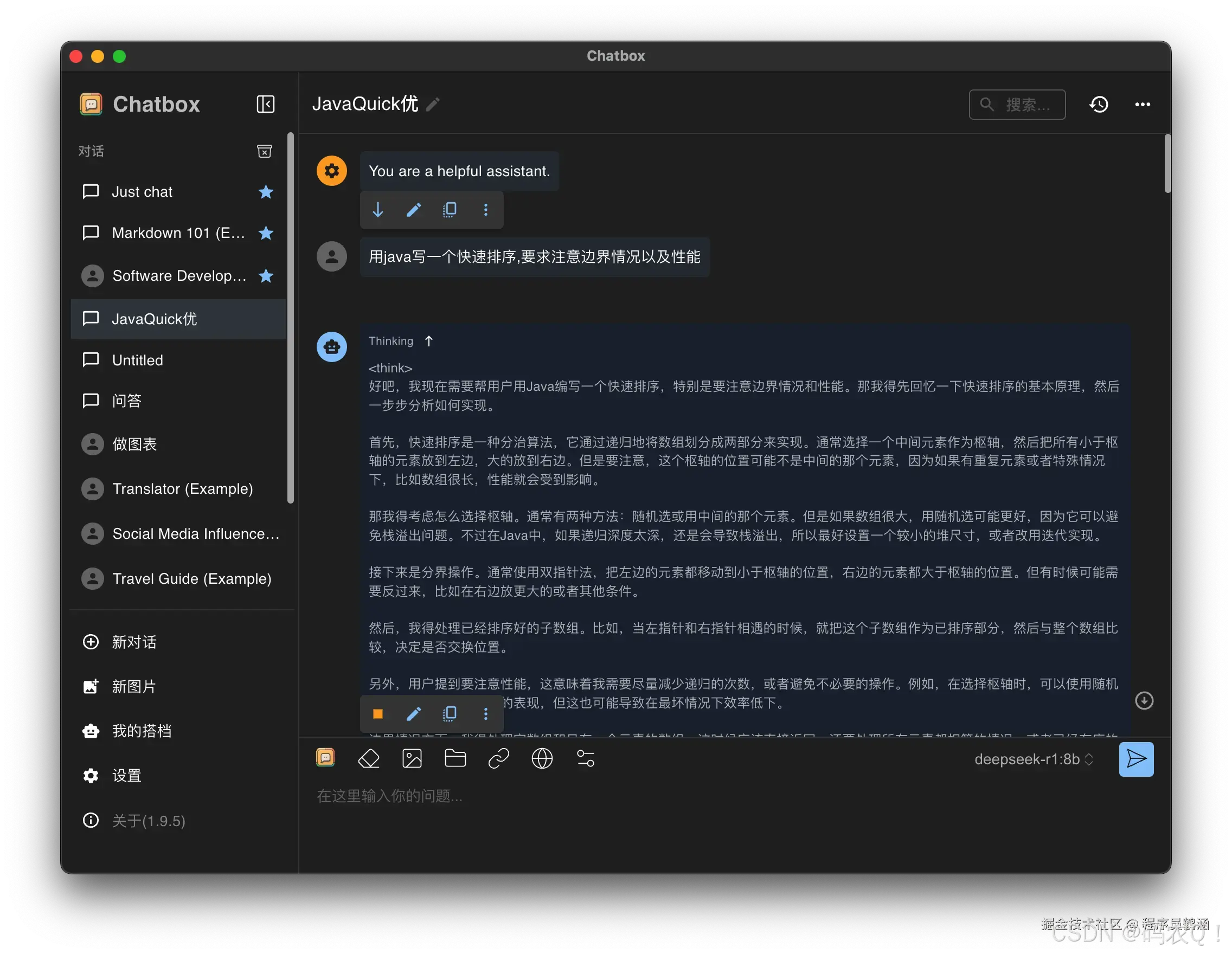Select the Translator (Example) conversation
1232x954 pixels.
coord(182,489)
